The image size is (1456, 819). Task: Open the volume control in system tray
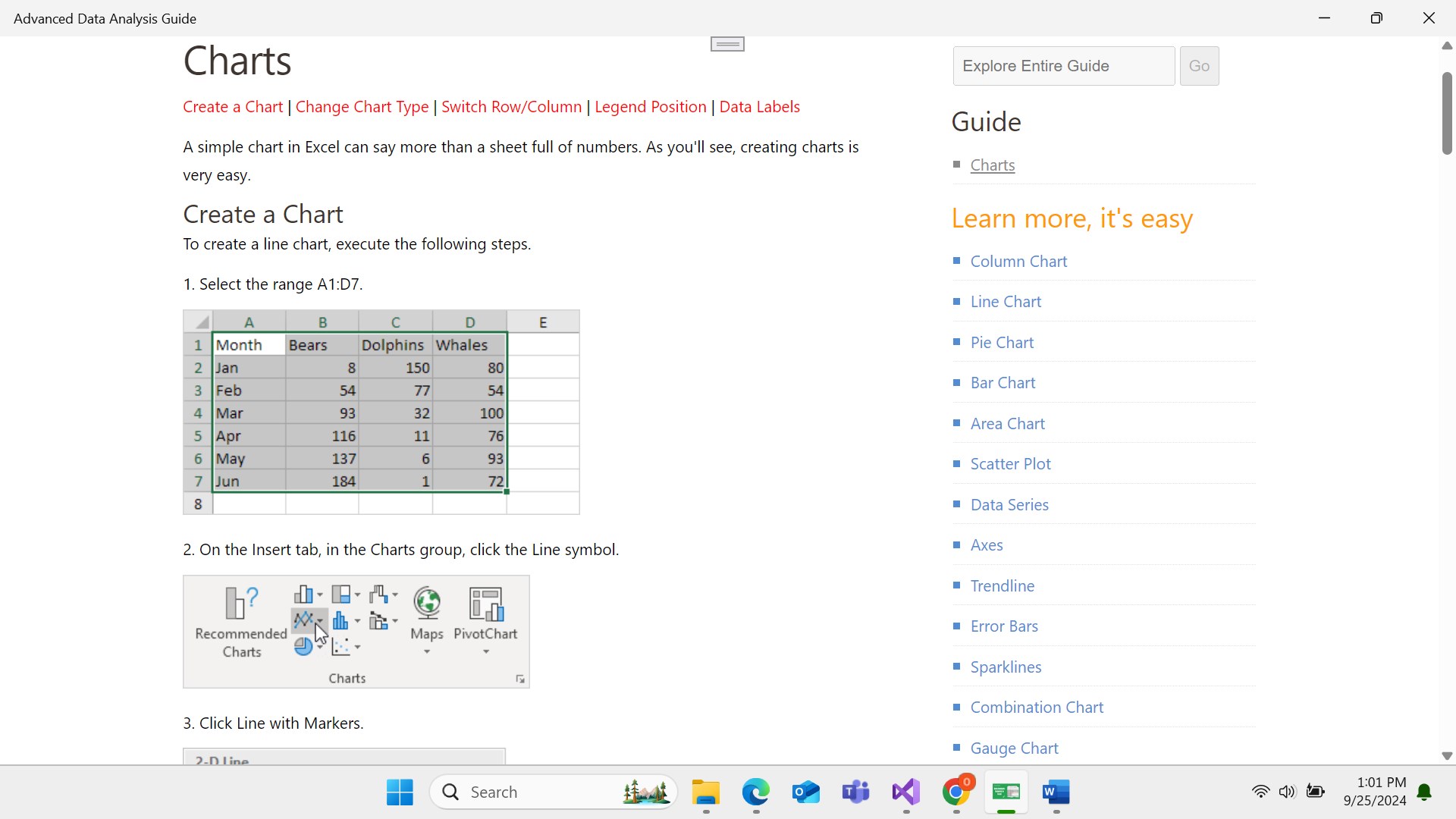(x=1287, y=792)
